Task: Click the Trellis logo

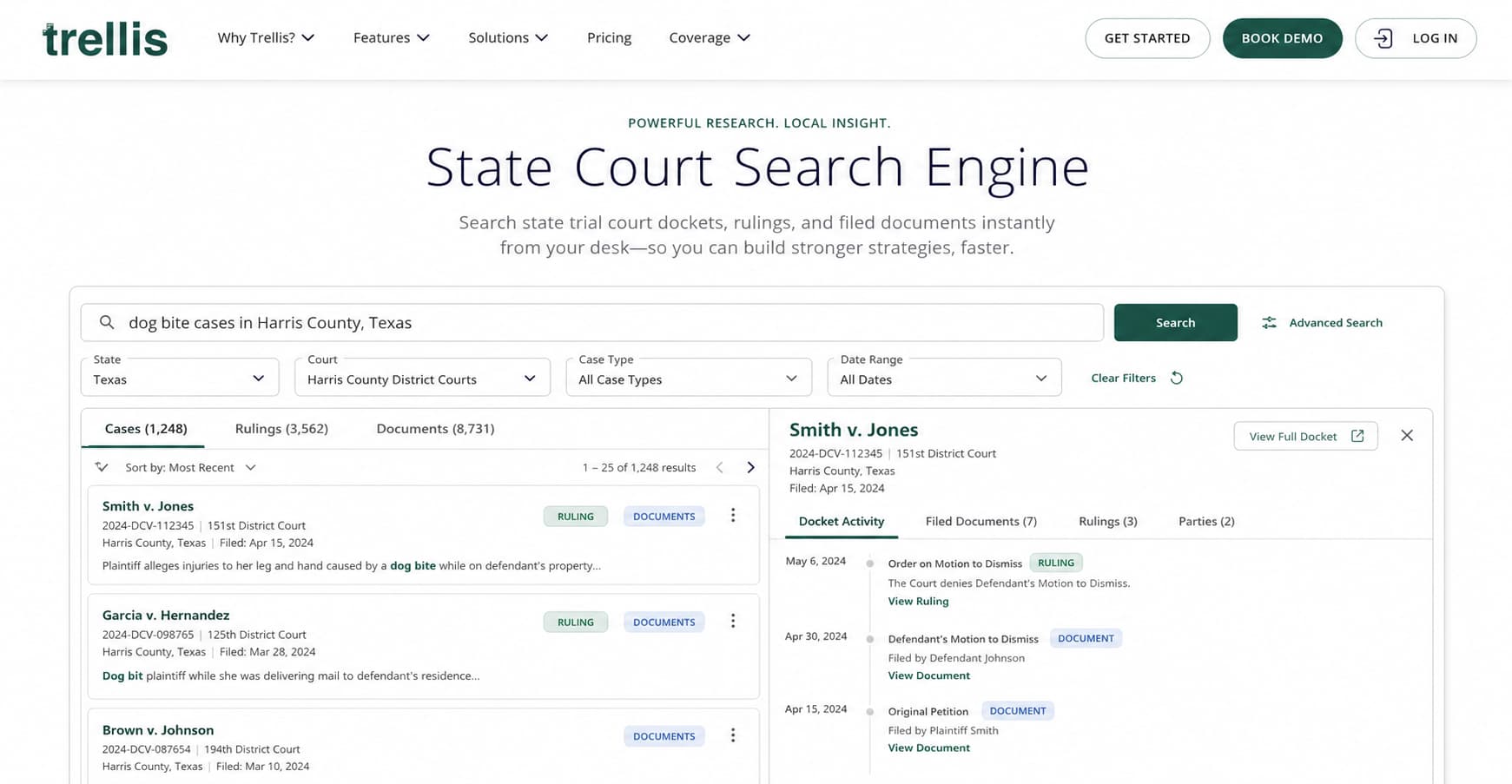Action: [105, 39]
